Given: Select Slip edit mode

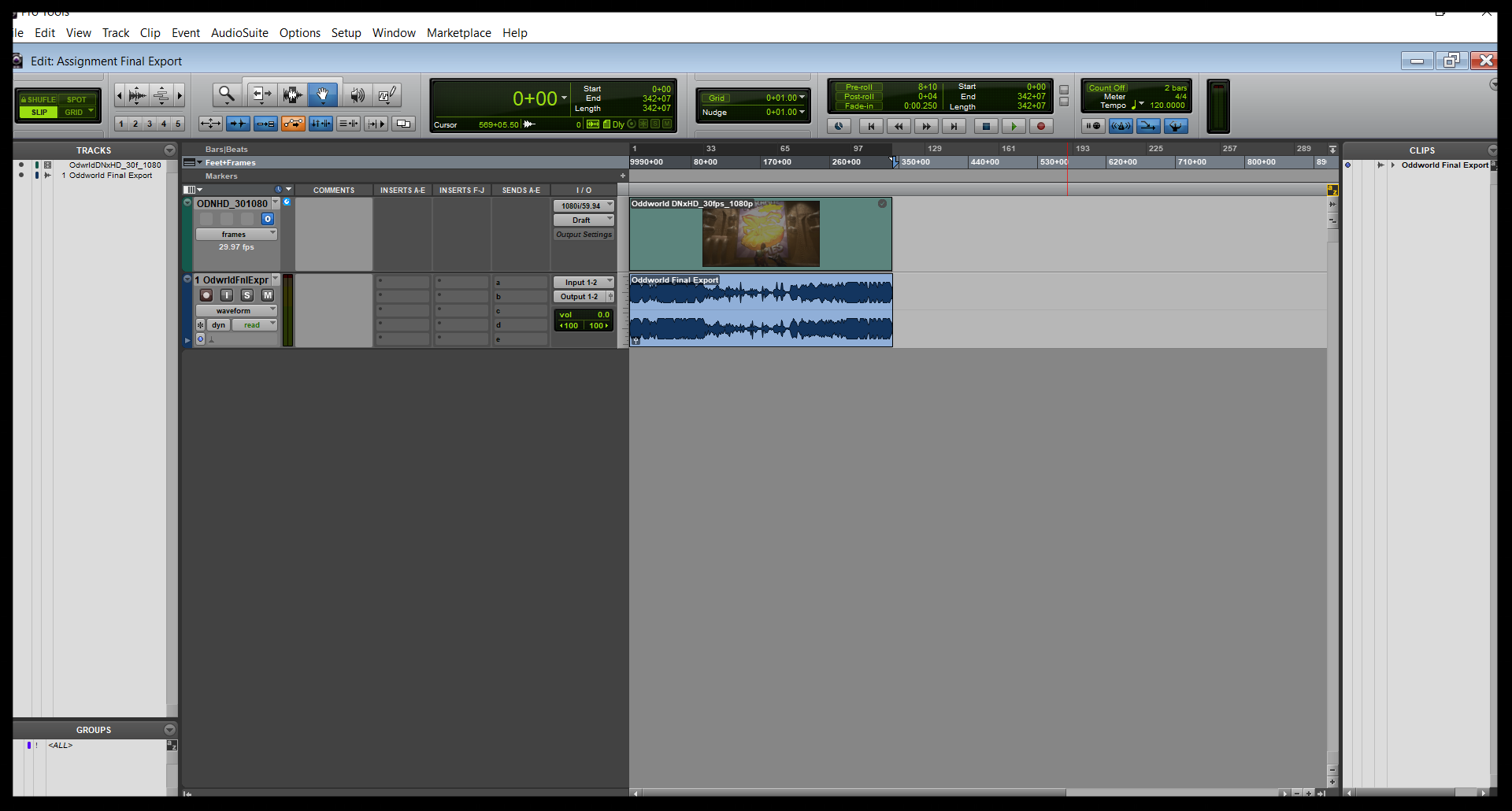Looking at the screenshot, I should [x=39, y=113].
